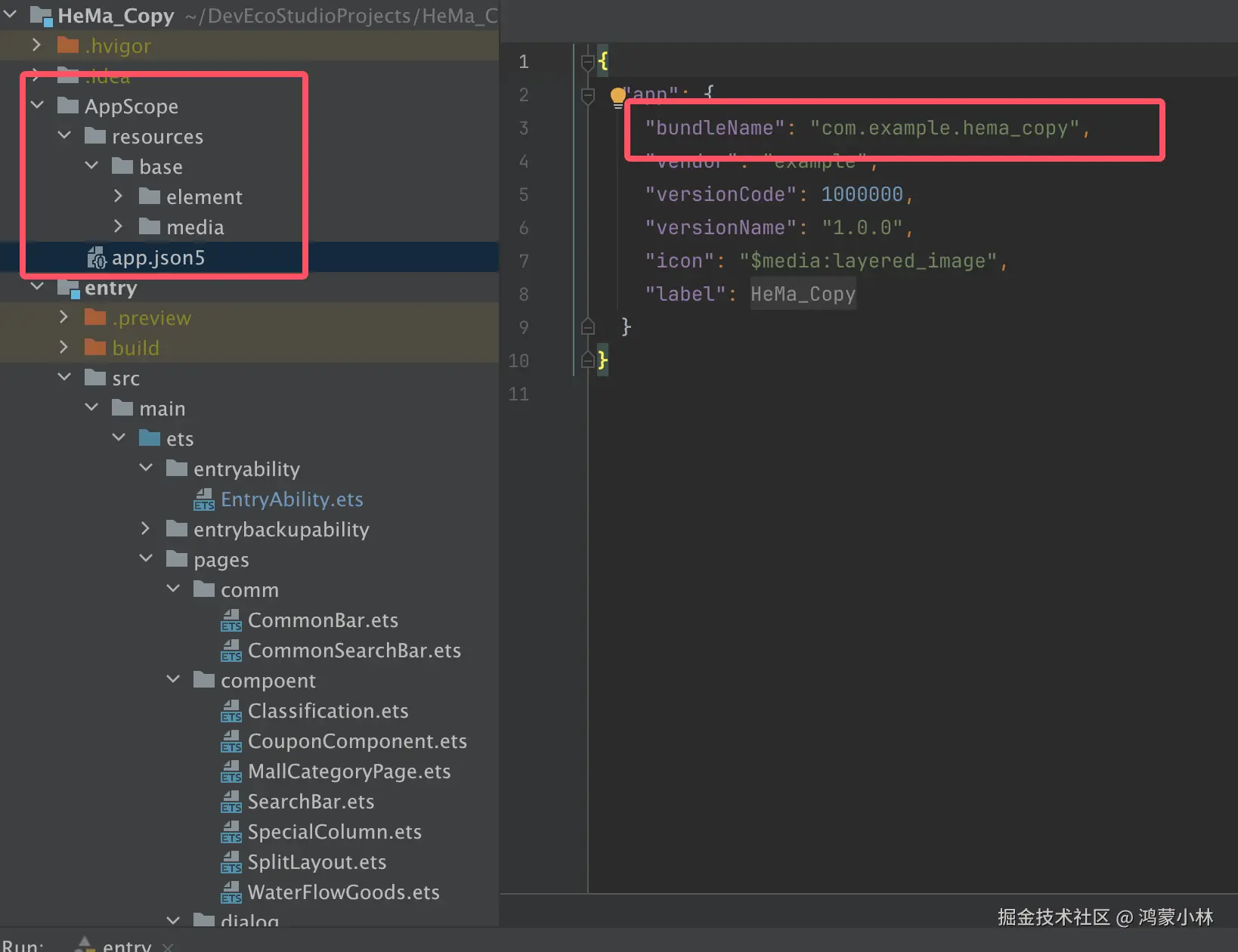Click the lightbulb intention icon on line 2
Screen dimensions: 1238x952
(617, 96)
